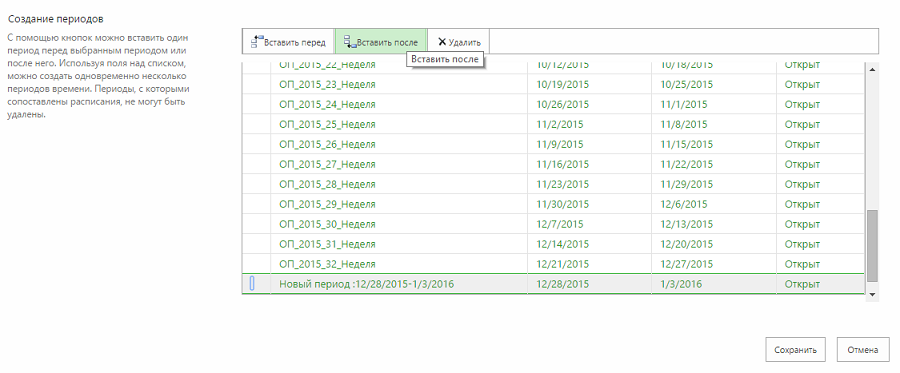The width and height of the screenshot is (900, 373).
Task: Click end date 11/29/2015
Action: (686, 184)
